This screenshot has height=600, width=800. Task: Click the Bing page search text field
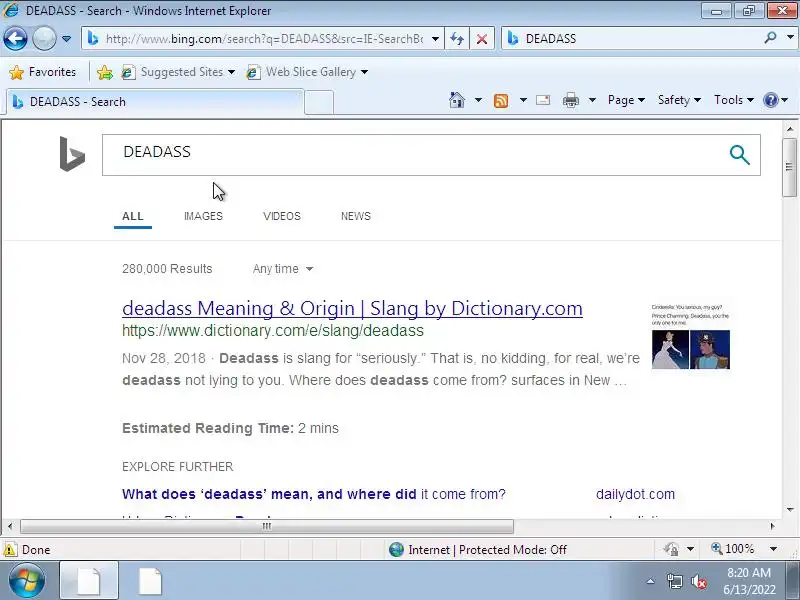413,155
